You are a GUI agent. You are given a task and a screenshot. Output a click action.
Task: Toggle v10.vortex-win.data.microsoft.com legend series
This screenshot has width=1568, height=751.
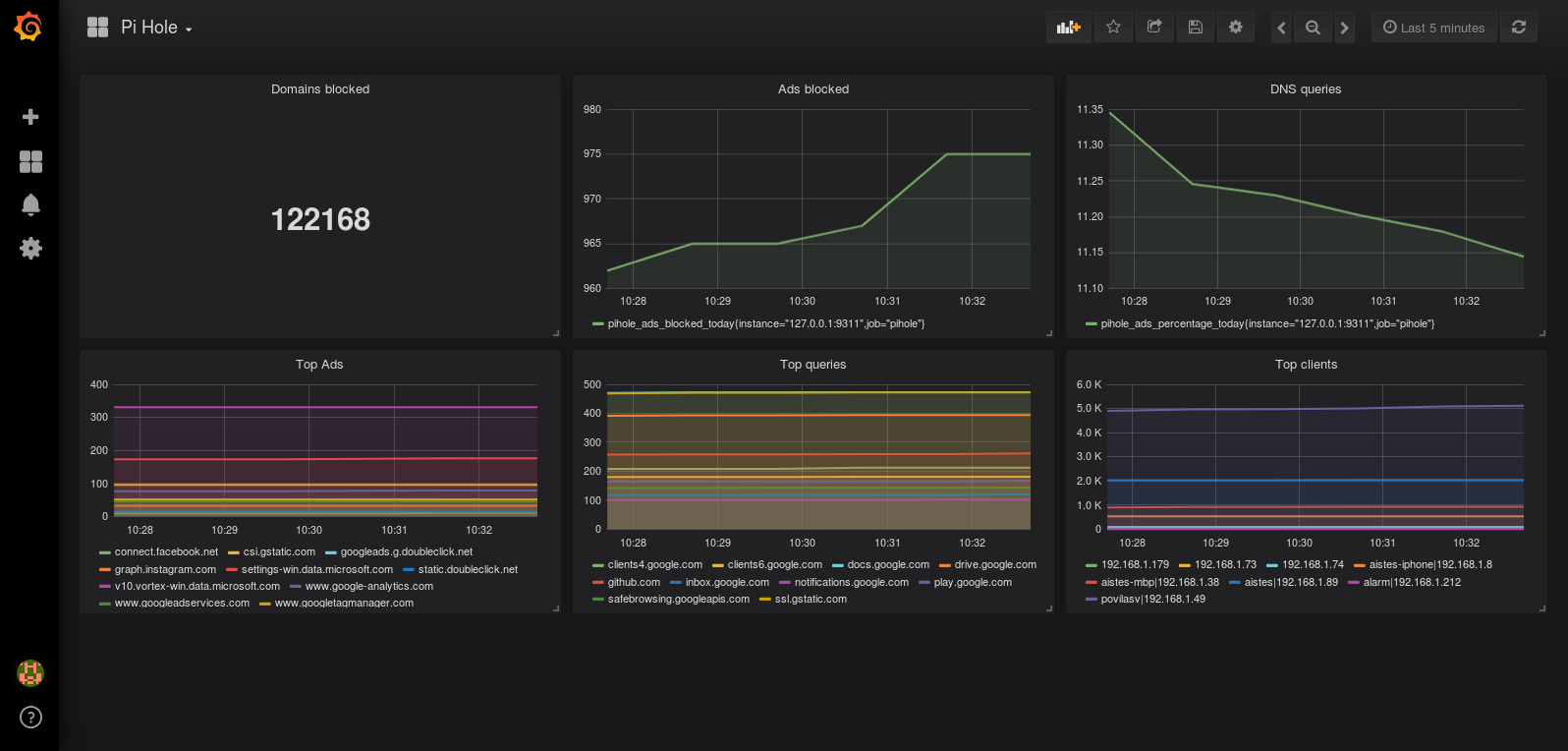pos(197,586)
